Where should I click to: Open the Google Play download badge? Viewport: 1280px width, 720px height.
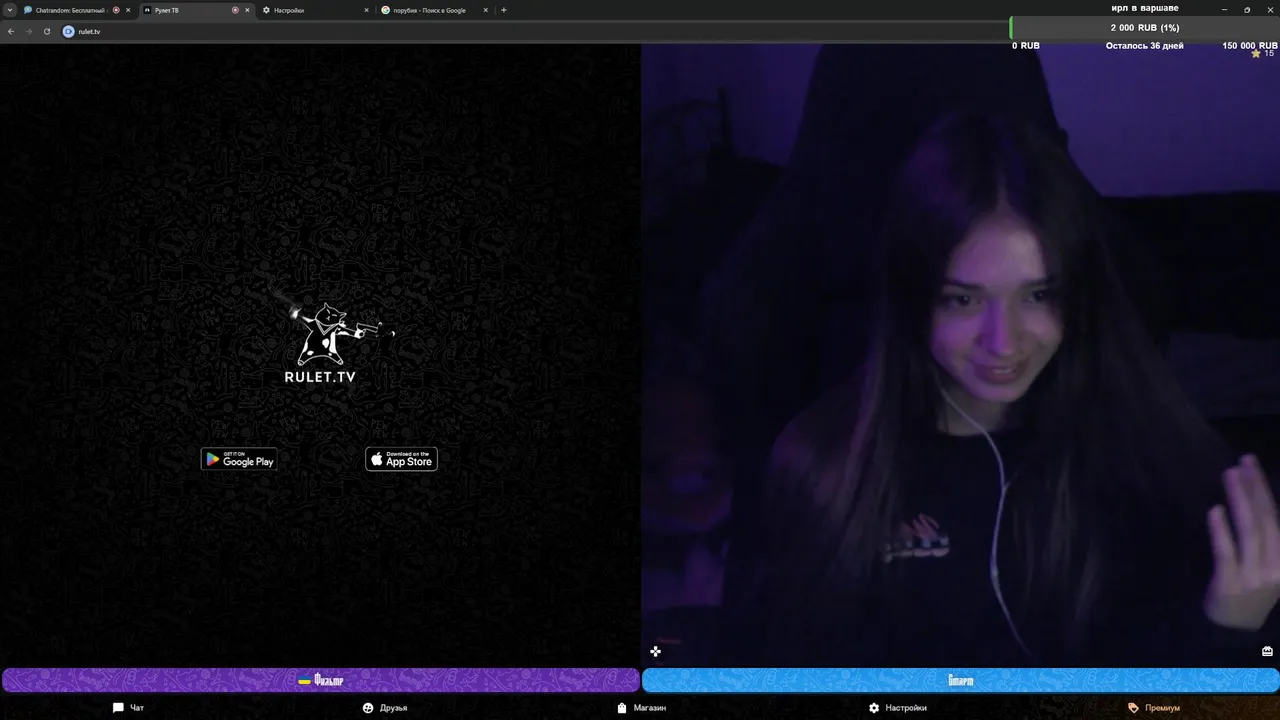239,459
